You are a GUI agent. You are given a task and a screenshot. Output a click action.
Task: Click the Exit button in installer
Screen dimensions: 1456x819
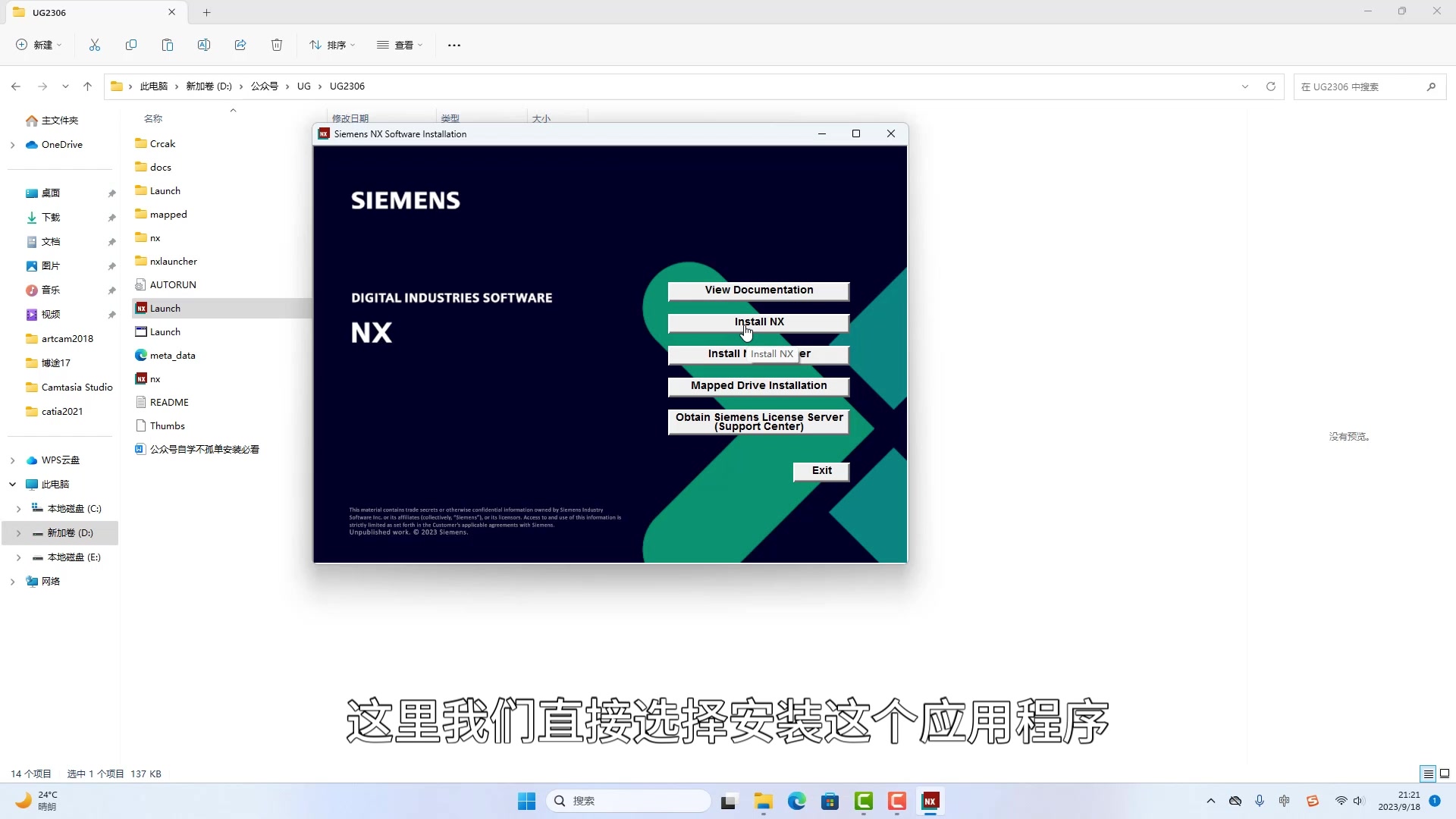click(821, 471)
